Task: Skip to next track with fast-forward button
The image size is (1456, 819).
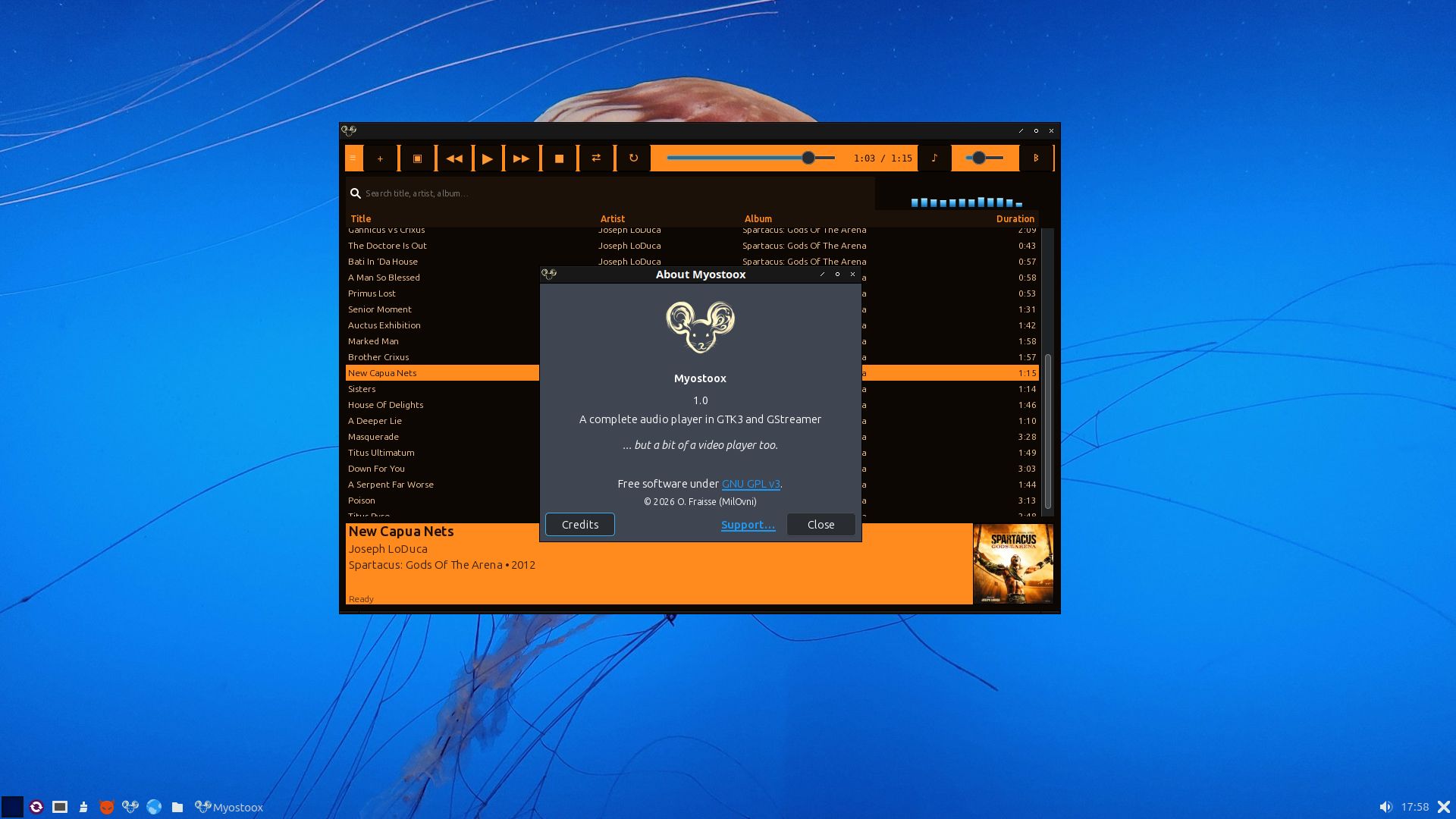Action: point(521,158)
